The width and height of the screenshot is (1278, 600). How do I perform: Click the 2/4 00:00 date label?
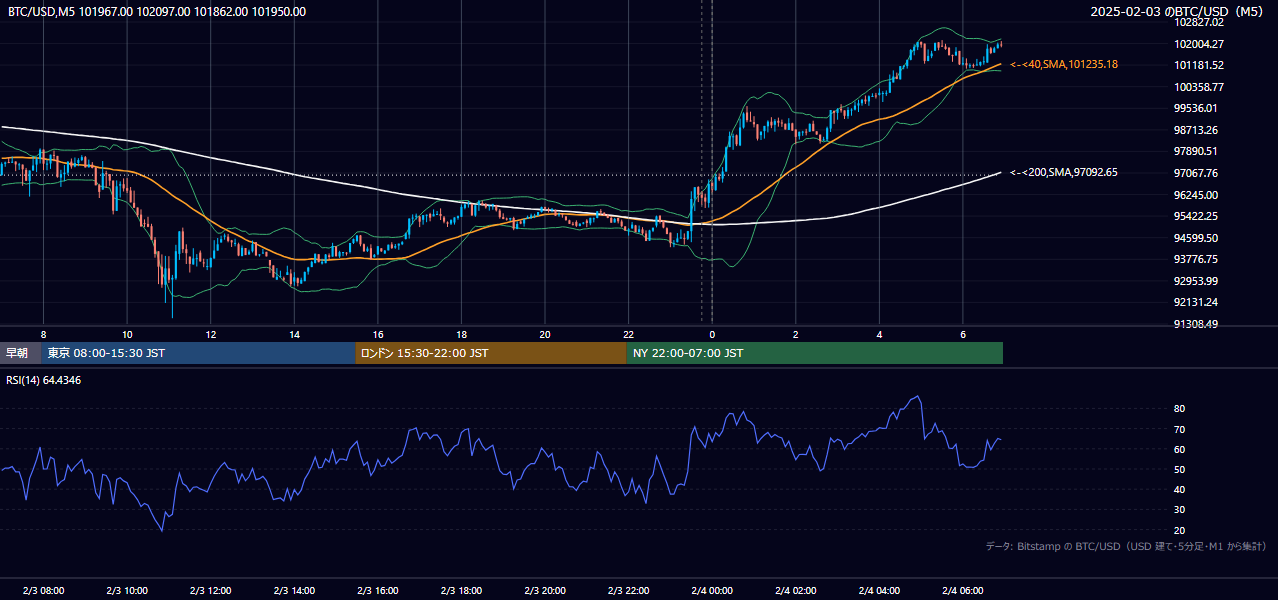point(711,590)
